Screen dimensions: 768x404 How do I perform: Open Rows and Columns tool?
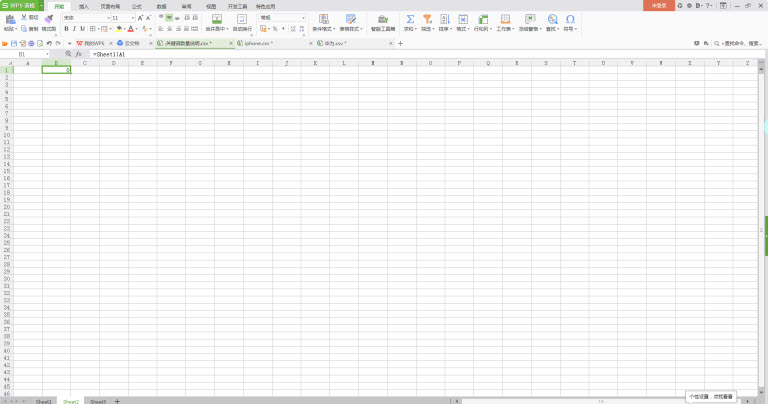tap(482, 23)
